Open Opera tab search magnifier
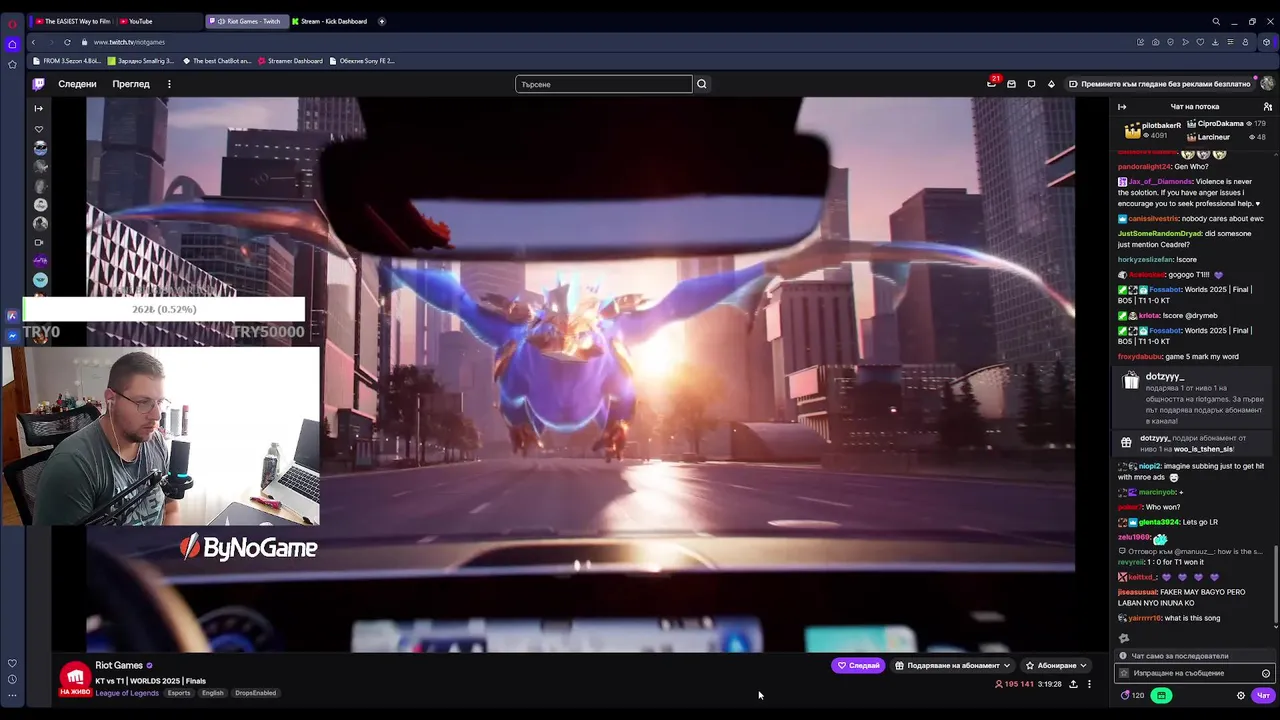Screen dimensions: 1280x720 click(1216, 21)
